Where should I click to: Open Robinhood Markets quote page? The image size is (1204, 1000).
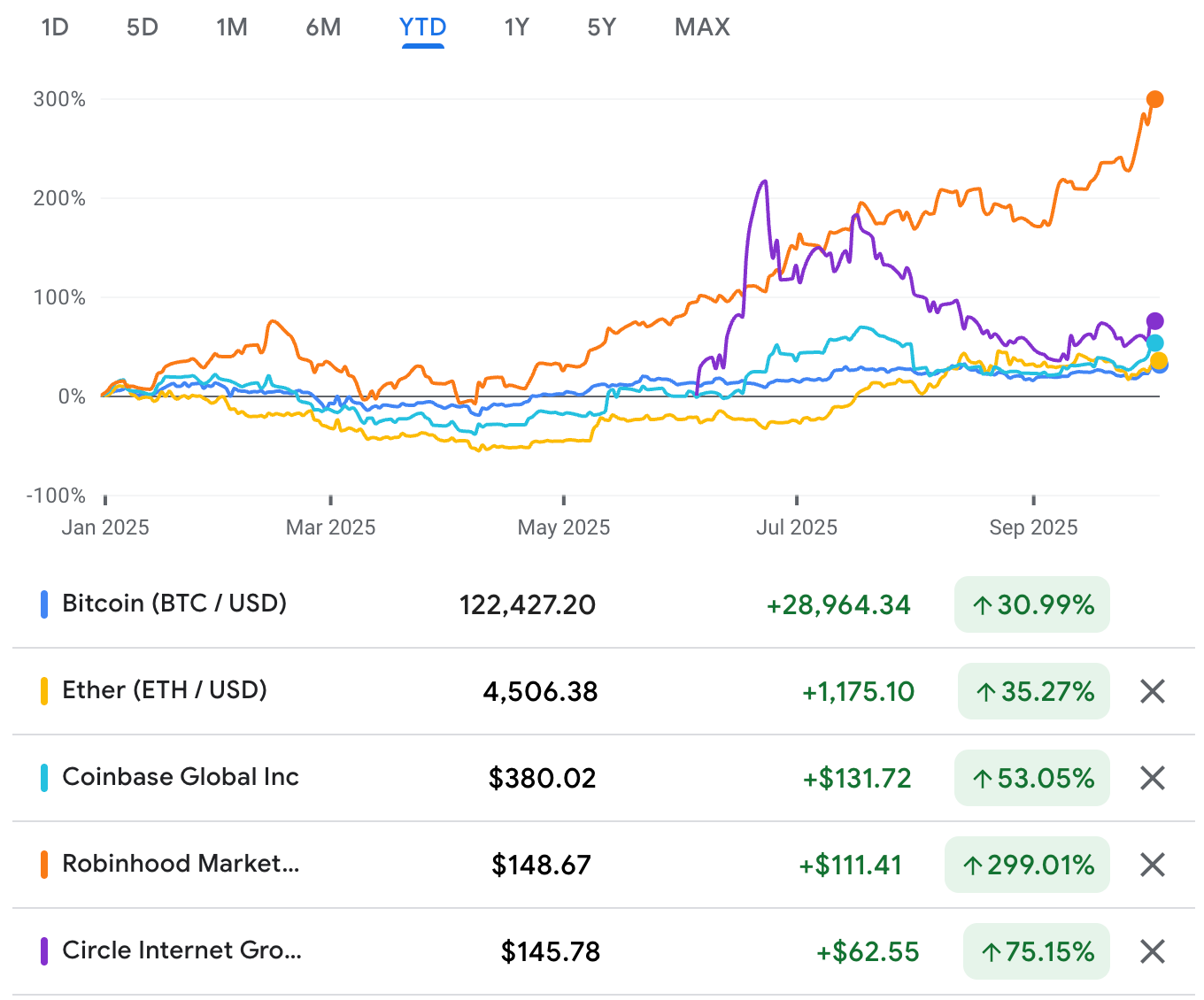point(181,864)
